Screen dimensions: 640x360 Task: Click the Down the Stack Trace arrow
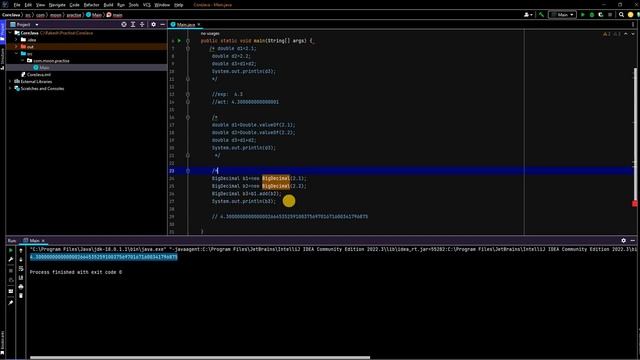pos(21,260)
